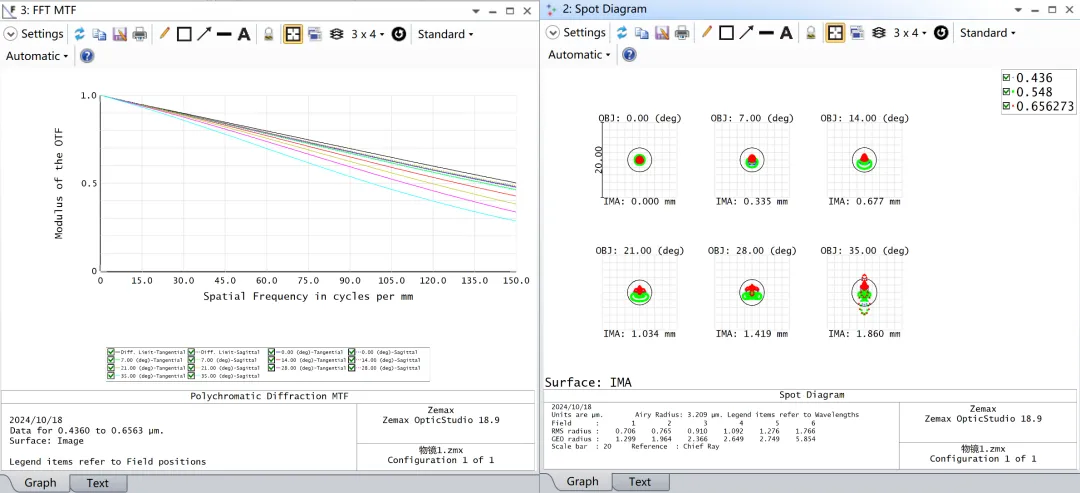This screenshot has height=493, width=1080.
Task: Choose the text annotation 'A' tool in Spot Diagram
Action: [x=786, y=33]
